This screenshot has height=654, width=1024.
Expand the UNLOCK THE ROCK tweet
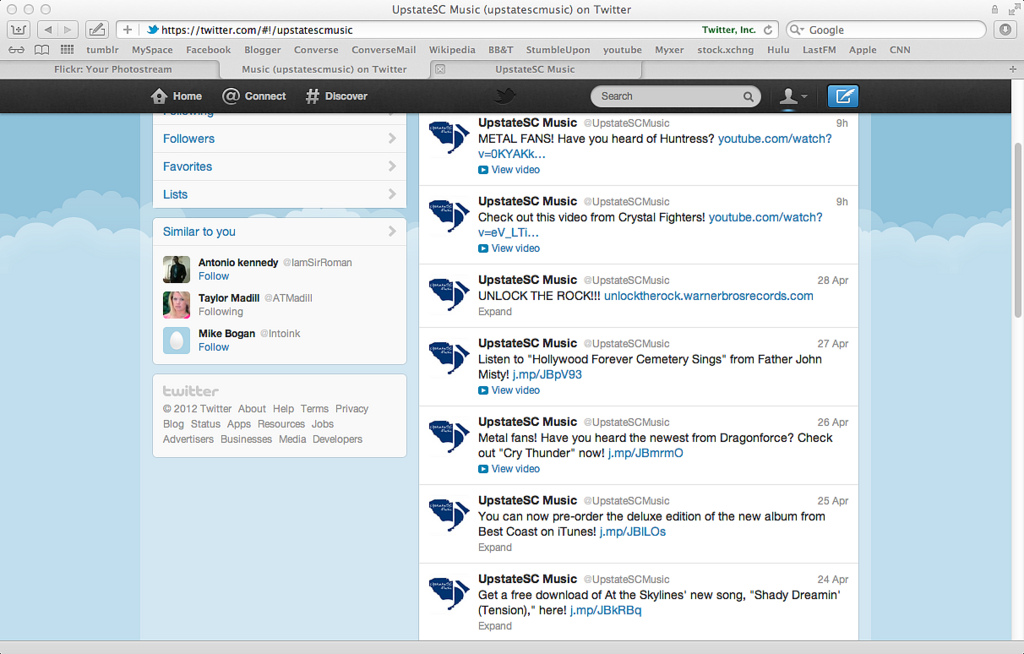click(494, 312)
